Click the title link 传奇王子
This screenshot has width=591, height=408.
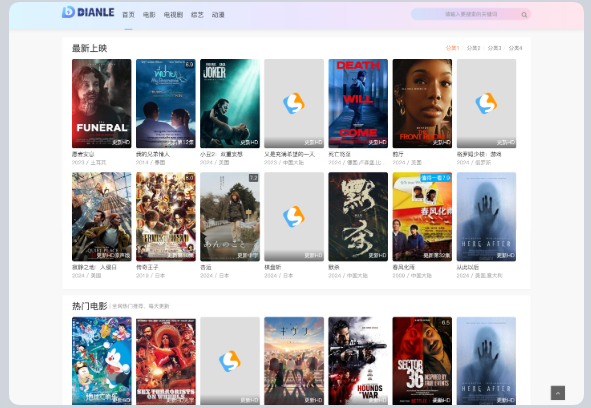coord(147,267)
